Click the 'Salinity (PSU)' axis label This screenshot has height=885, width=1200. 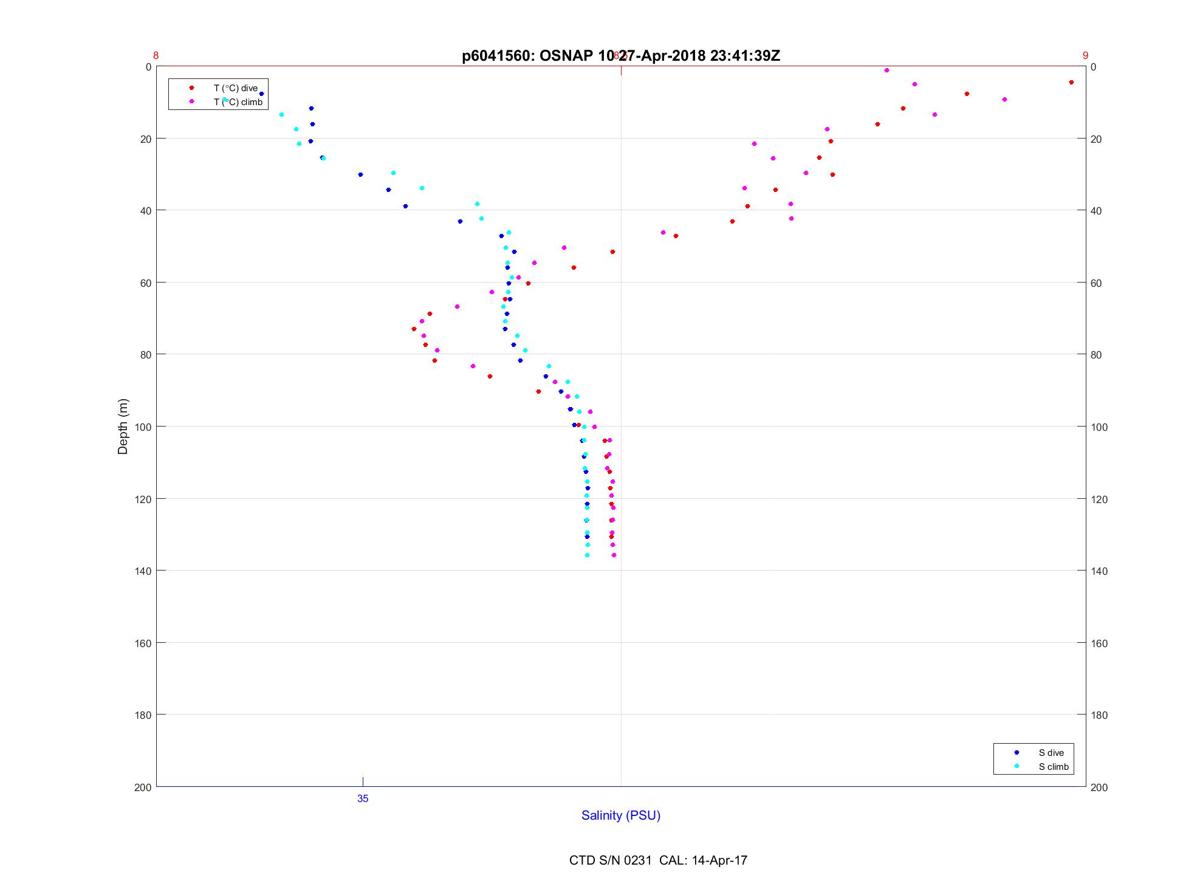621,816
